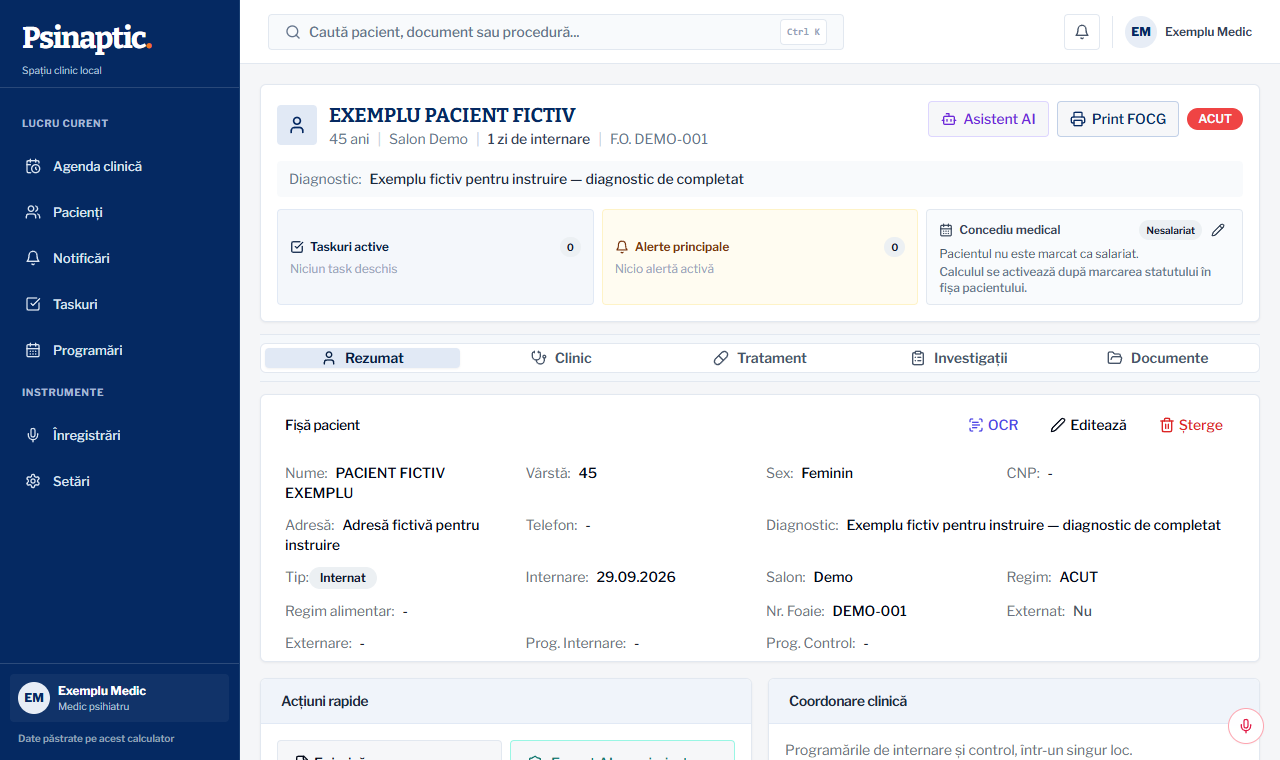Screen dimensions: 1280x760
Task: Click the admission date 29.09.2026
Action: [636, 577]
